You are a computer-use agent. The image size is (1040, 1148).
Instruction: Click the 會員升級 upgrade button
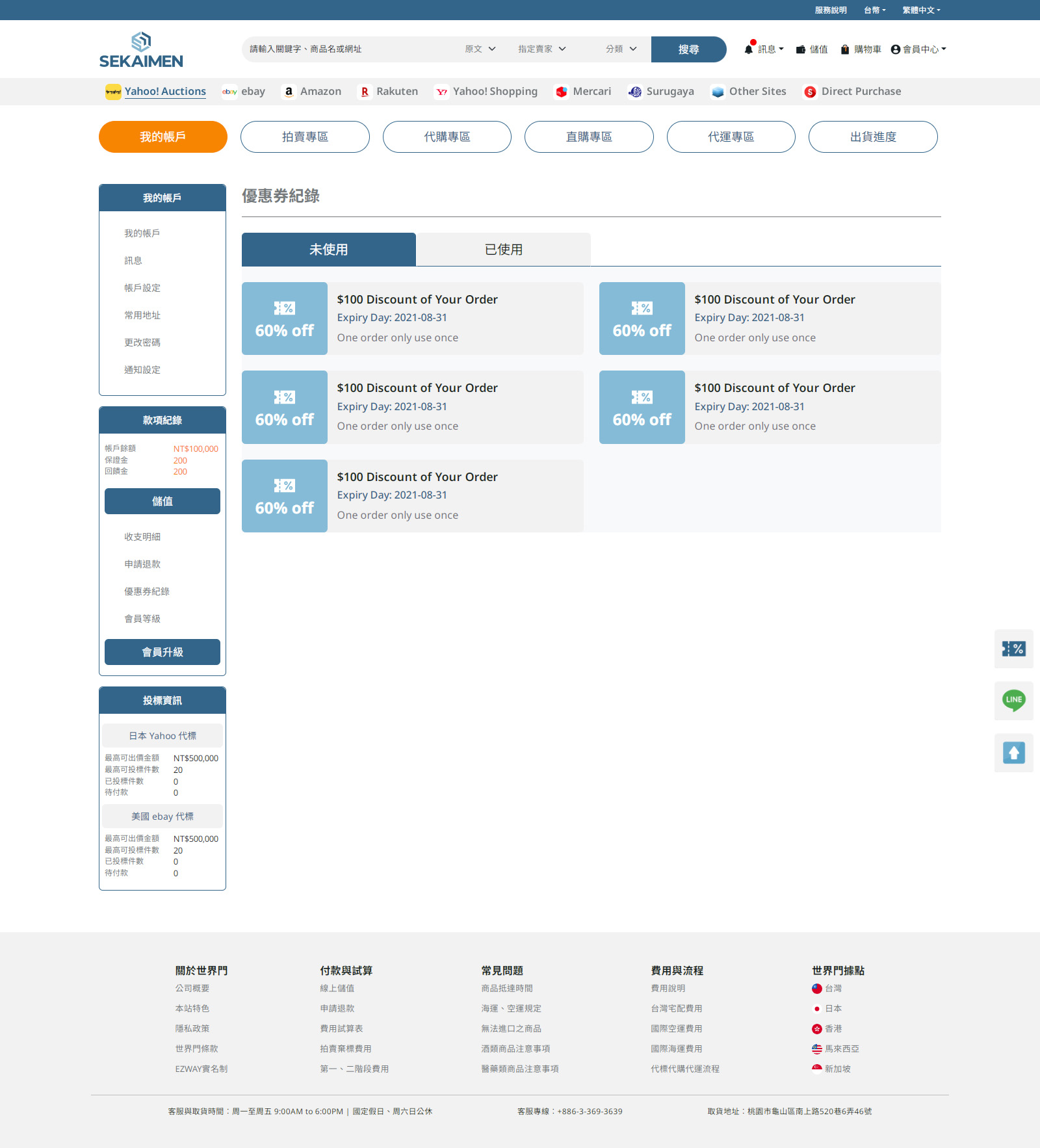[162, 652]
